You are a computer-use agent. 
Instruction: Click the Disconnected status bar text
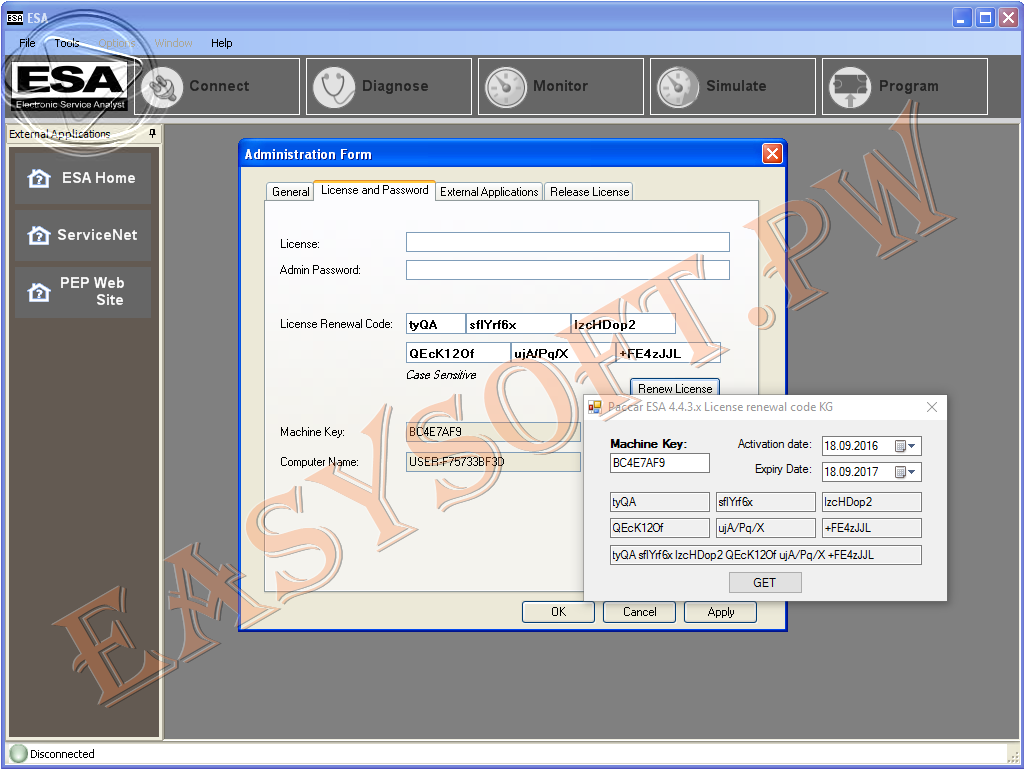[x=62, y=754]
